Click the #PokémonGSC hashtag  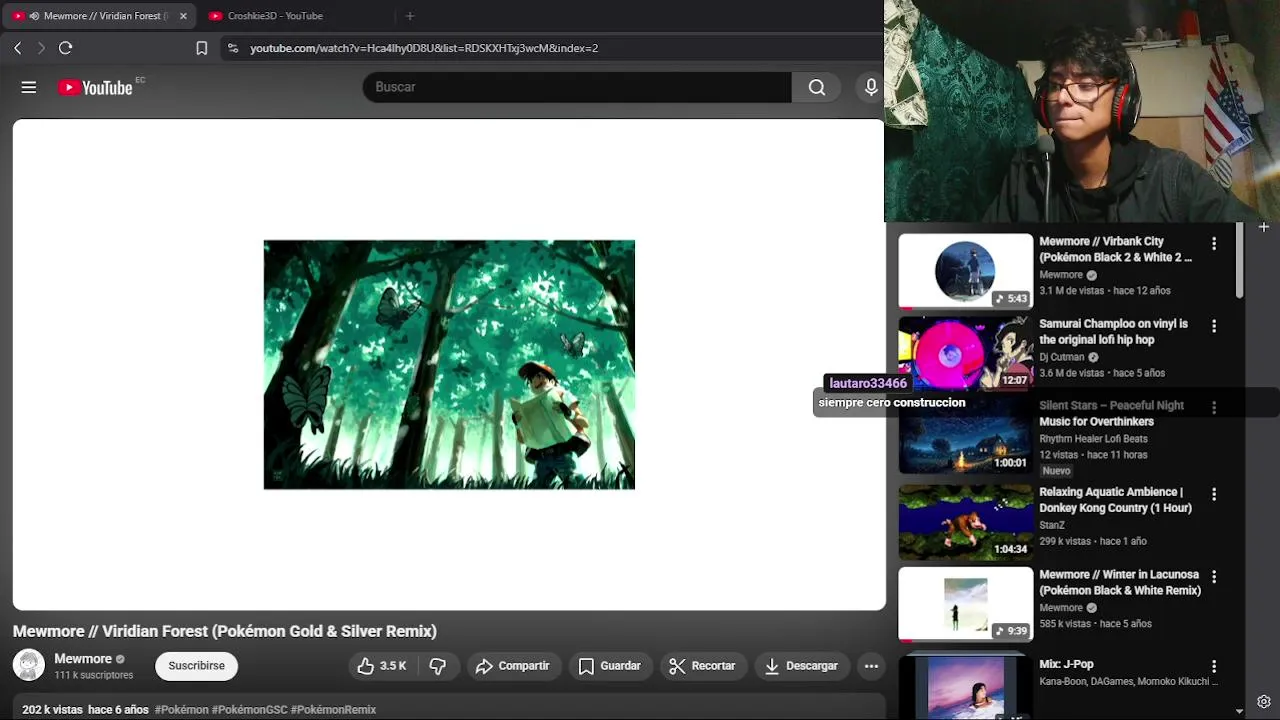(250, 710)
